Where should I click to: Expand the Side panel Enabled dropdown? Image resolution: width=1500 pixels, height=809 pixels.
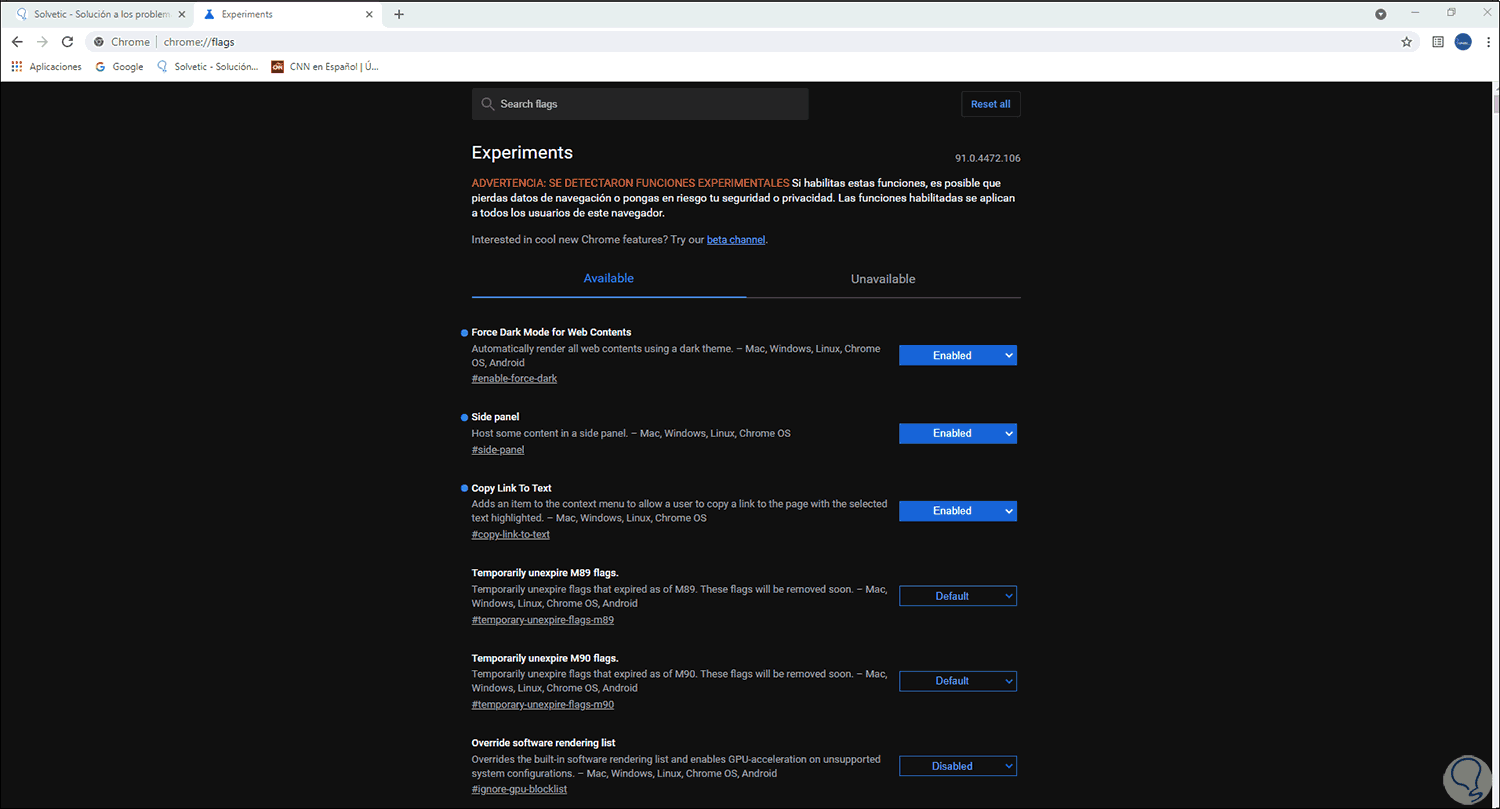coord(957,433)
